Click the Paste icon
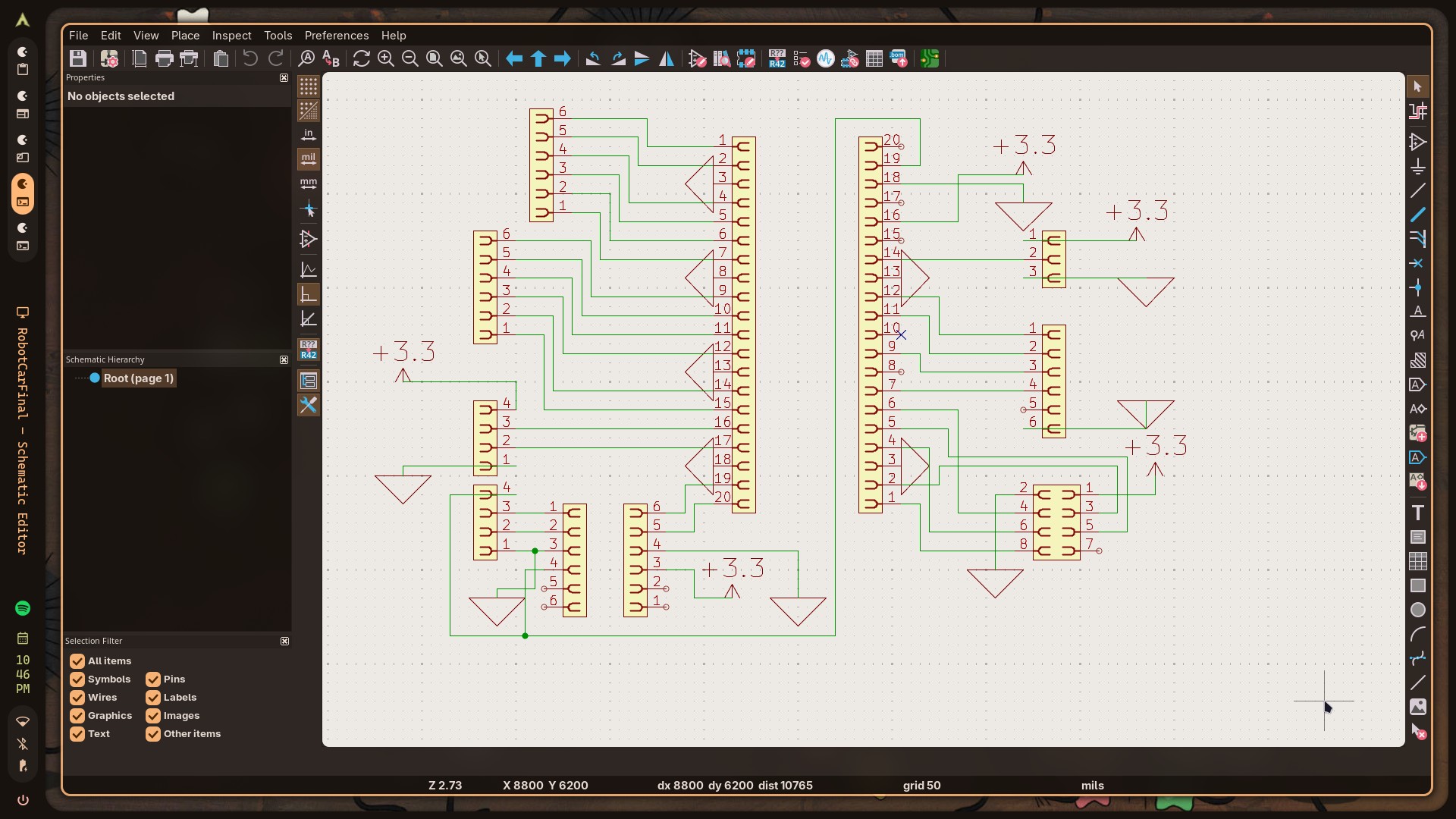Image resolution: width=1456 pixels, height=819 pixels. [x=221, y=58]
